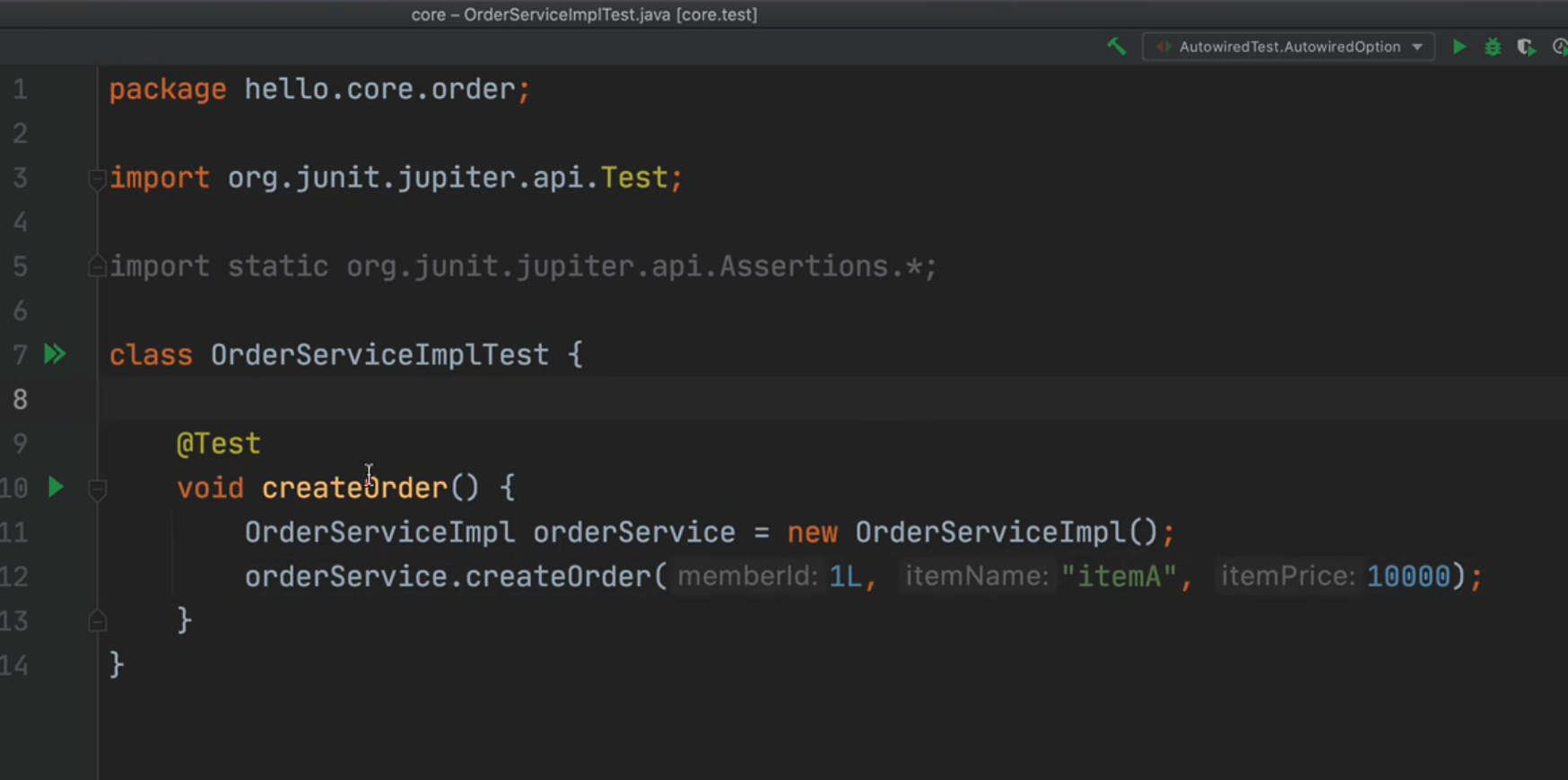Run the selected configuration with green play button
Image resolution: width=1568 pixels, height=780 pixels.
(x=1459, y=47)
